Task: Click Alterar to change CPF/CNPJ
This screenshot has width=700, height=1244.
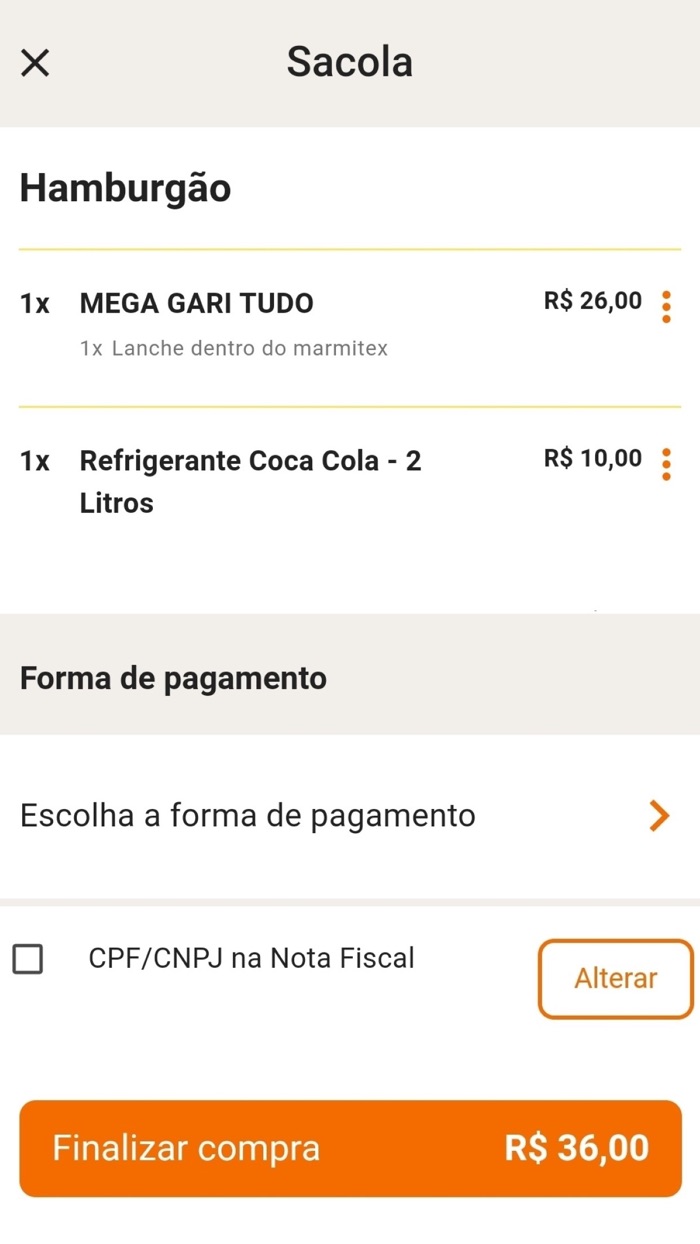Action: pyautogui.click(x=615, y=978)
